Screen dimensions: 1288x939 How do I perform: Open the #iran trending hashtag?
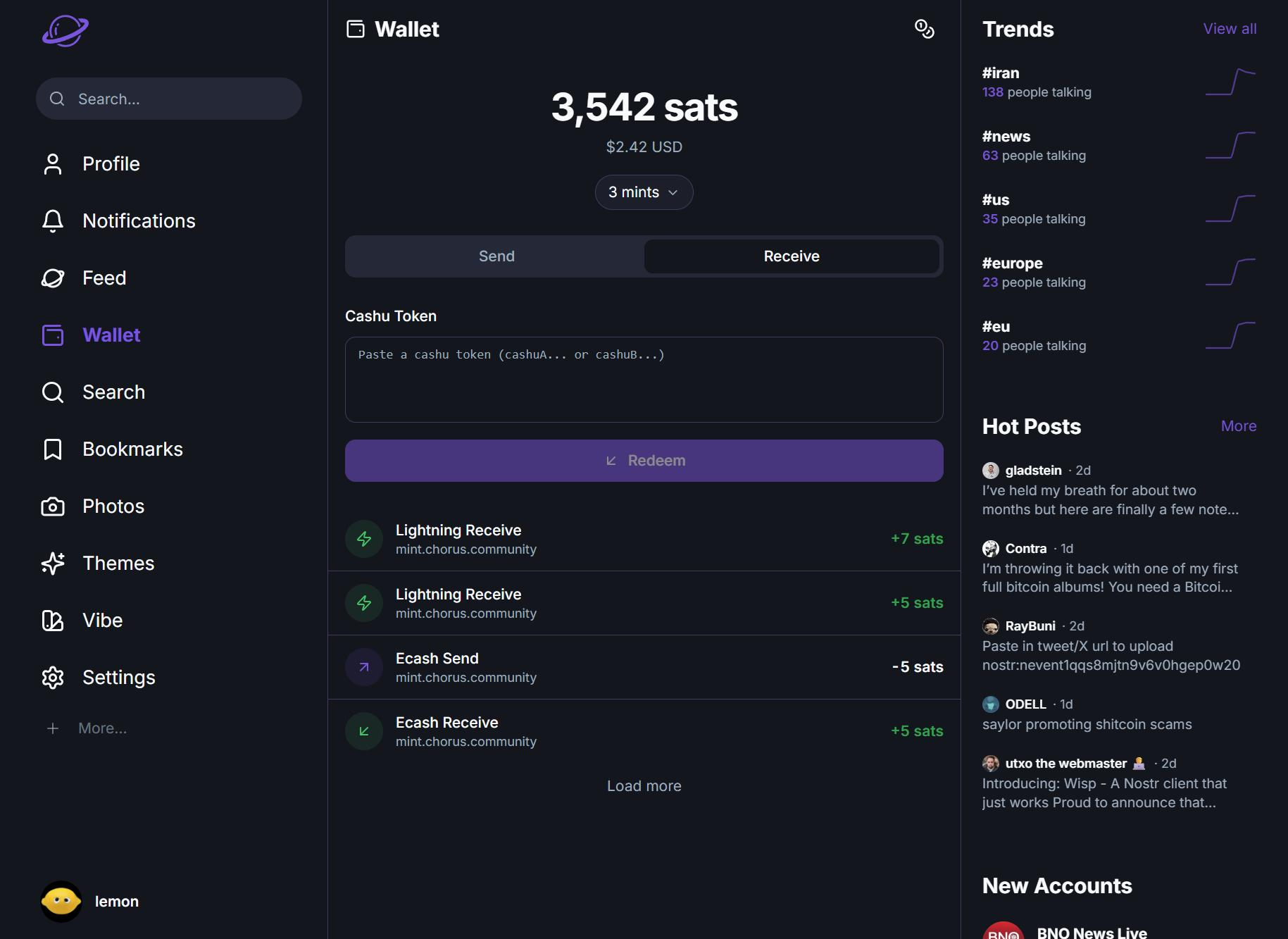[x=1001, y=73]
